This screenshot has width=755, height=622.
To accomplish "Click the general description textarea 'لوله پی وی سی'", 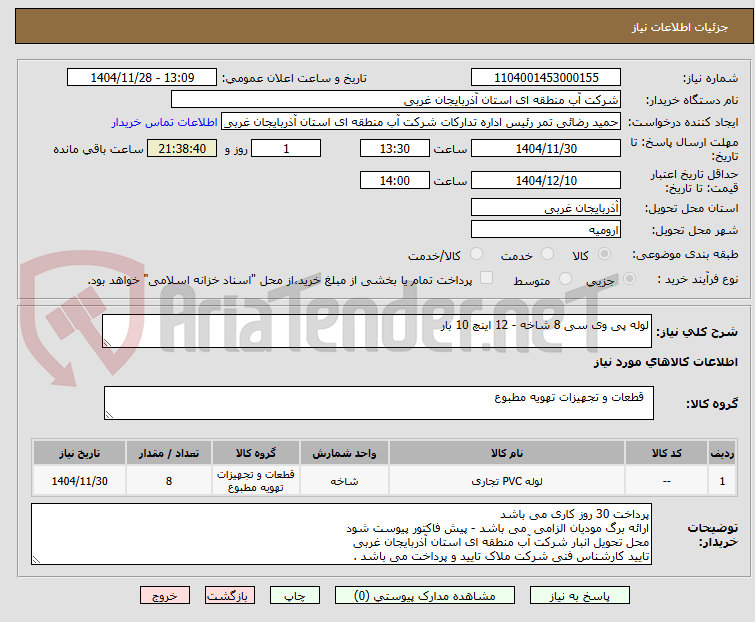I will point(377,331).
